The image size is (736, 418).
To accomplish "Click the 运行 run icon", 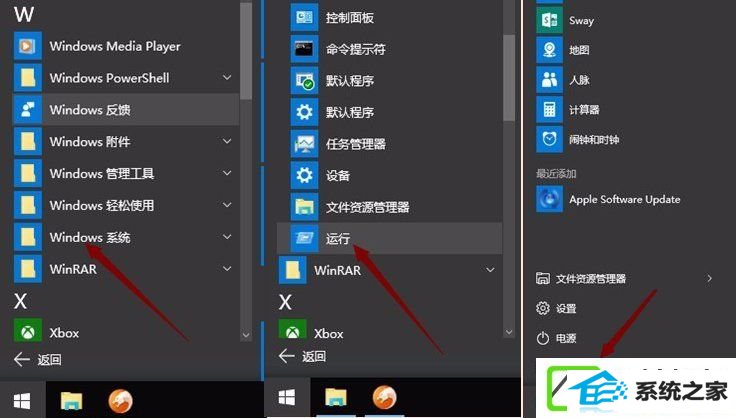I will click(304, 238).
